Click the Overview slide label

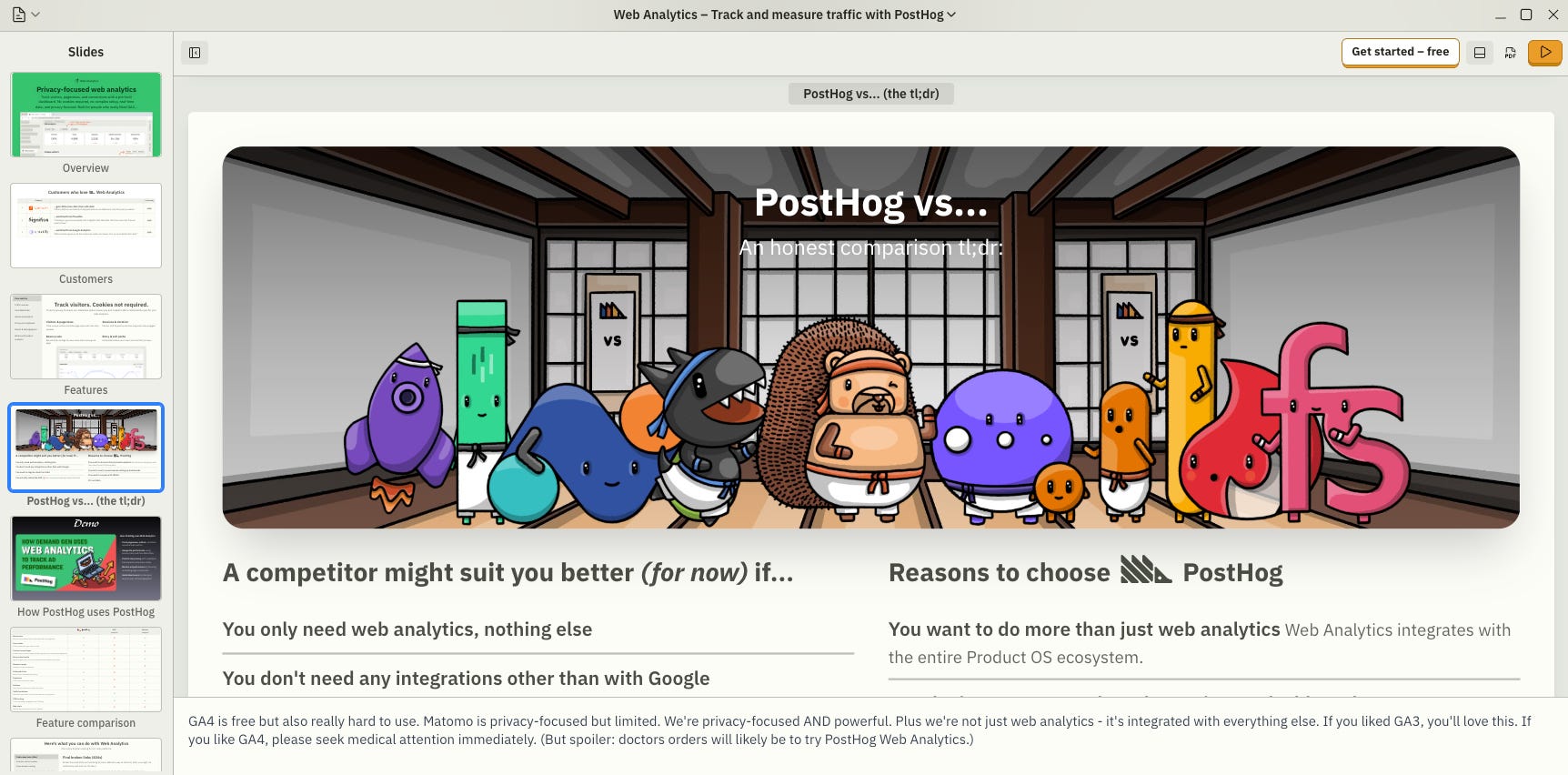tap(85, 168)
